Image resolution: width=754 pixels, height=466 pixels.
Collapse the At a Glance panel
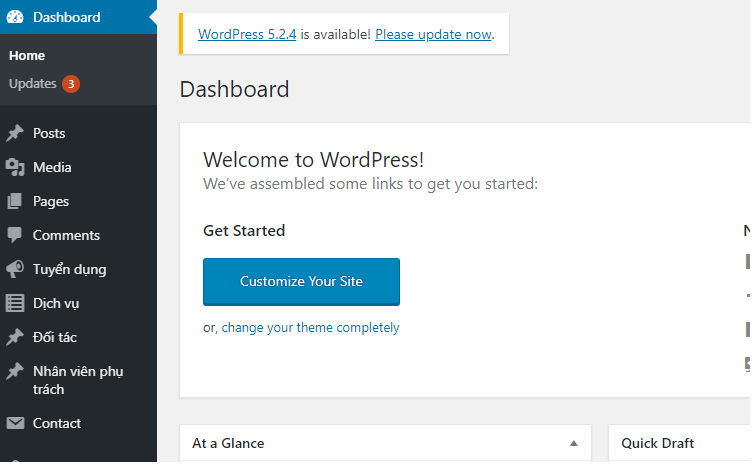[573, 443]
